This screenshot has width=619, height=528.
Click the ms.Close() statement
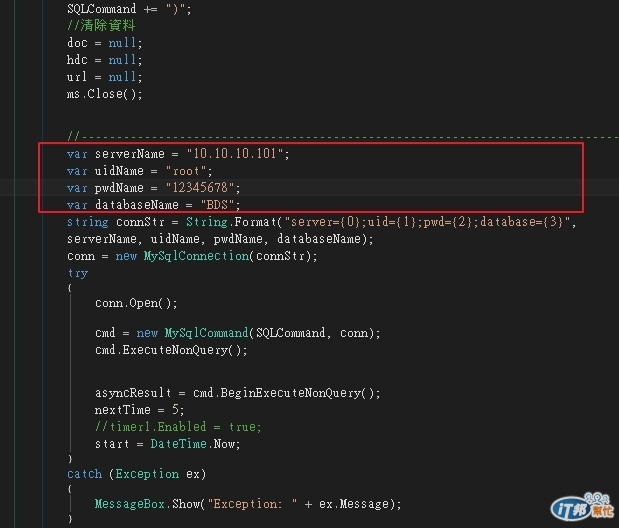104,94
